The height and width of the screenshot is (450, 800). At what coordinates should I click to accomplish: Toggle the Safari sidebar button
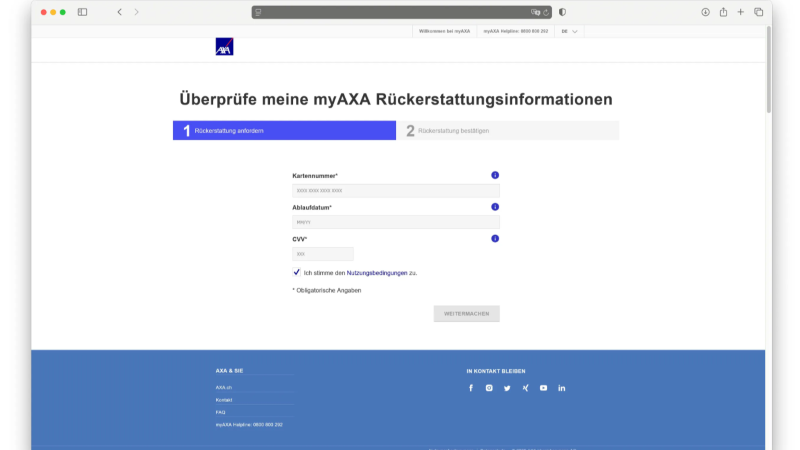(82, 12)
